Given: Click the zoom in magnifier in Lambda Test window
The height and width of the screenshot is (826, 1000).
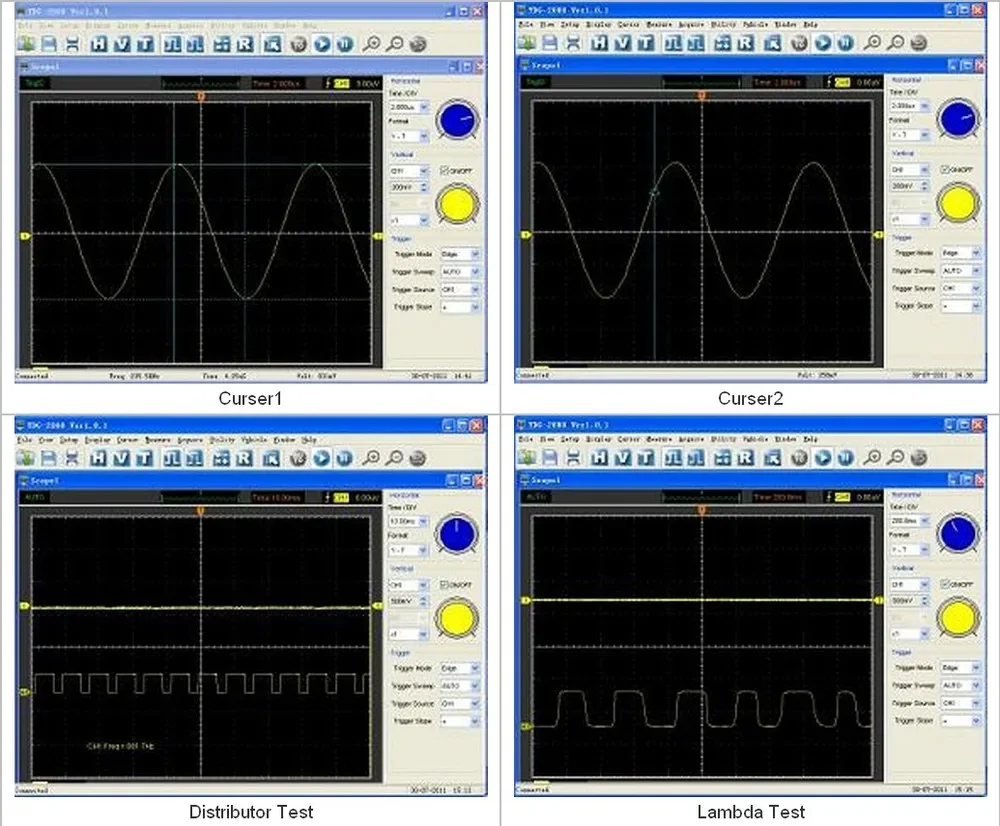Looking at the screenshot, I should [x=872, y=457].
